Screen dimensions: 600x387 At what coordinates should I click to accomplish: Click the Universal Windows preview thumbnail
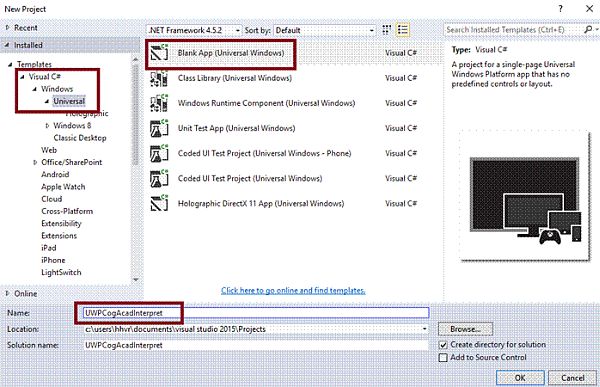pyautogui.click(x=525, y=196)
